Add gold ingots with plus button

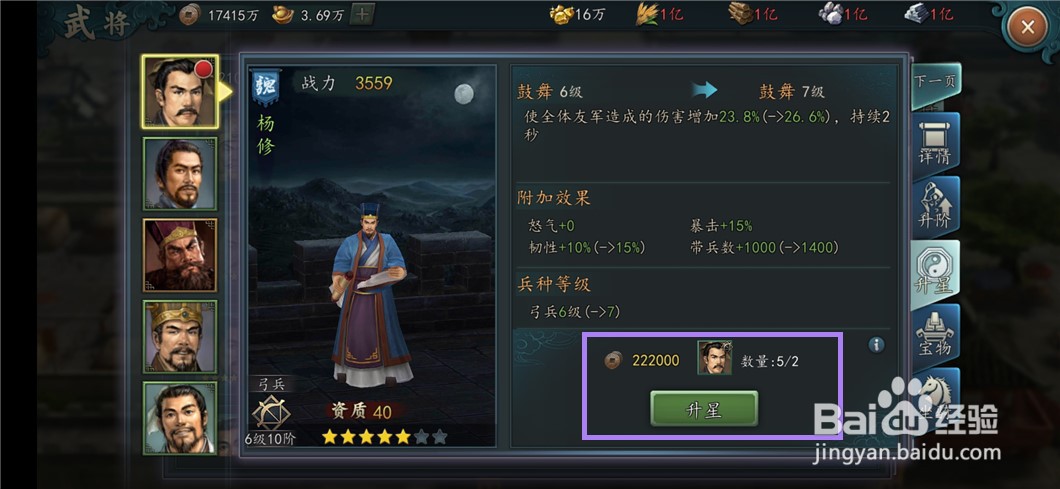tap(363, 14)
